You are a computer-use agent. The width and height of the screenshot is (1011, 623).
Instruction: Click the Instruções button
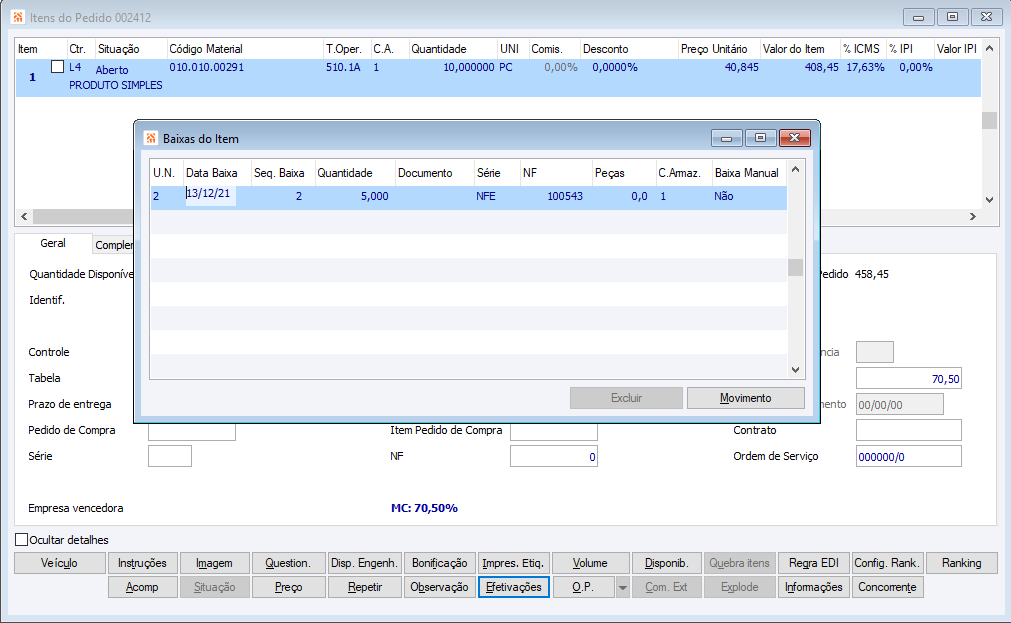pyautogui.click(x=142, y=563)
